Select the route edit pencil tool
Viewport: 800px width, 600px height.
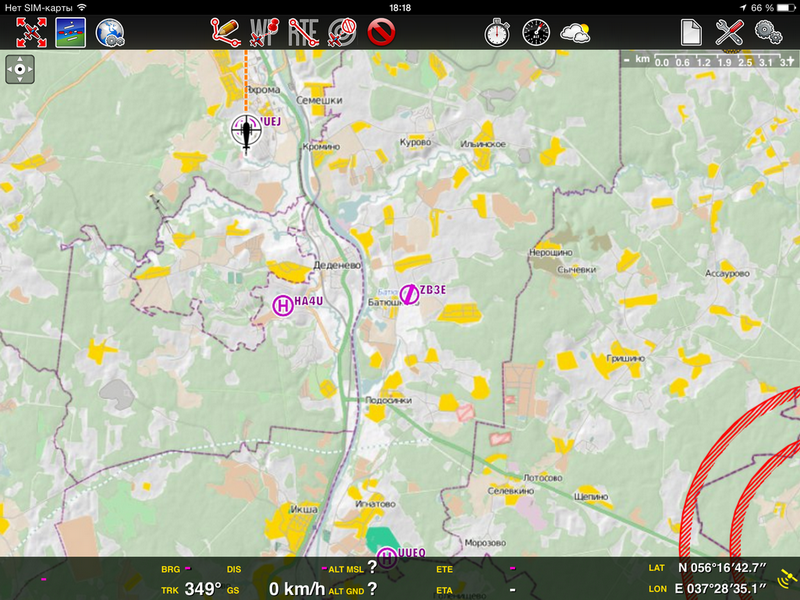click(224, 32)
